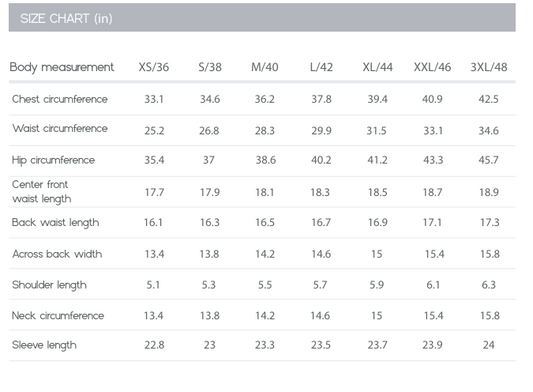This screenshot has width=533, height=392.
Task: Select the Hip circumference row label
Action: (x=53, y=160)
